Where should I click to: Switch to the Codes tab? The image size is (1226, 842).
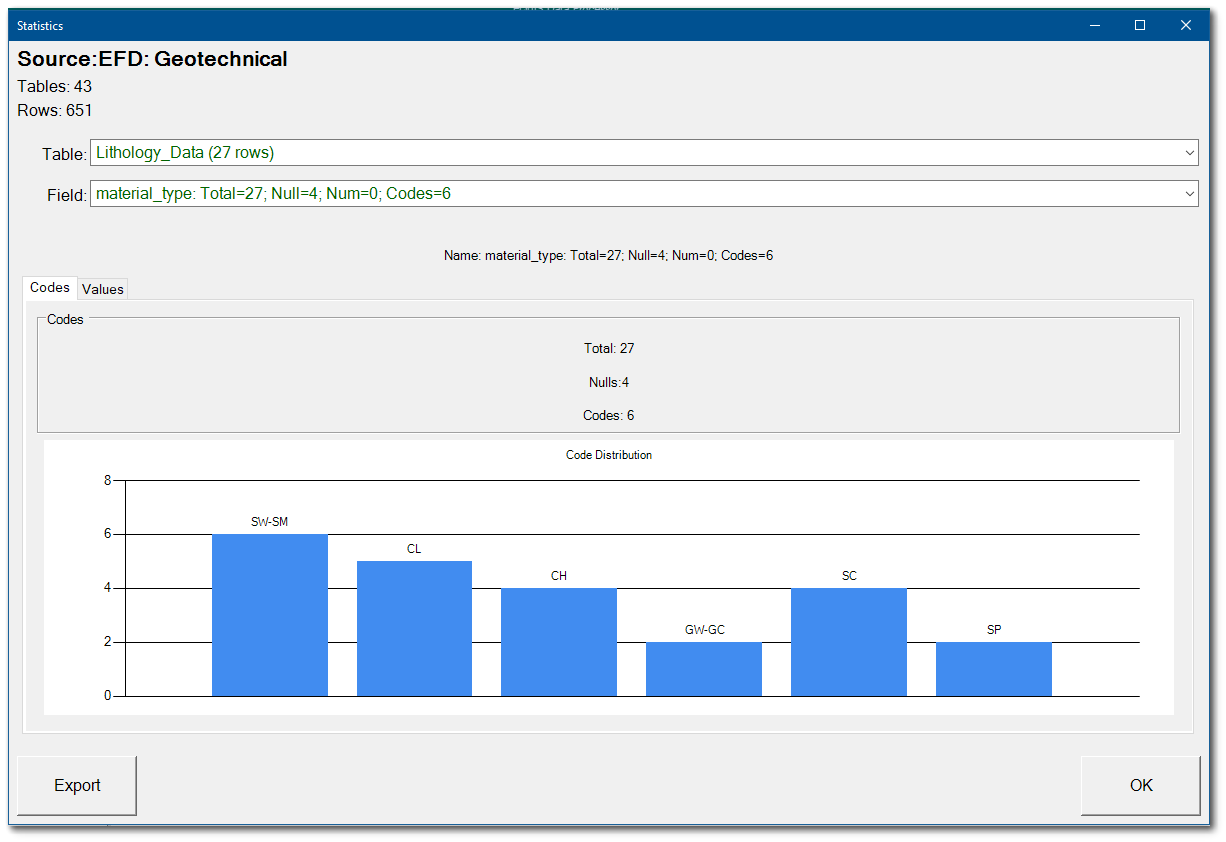point(49,287)
